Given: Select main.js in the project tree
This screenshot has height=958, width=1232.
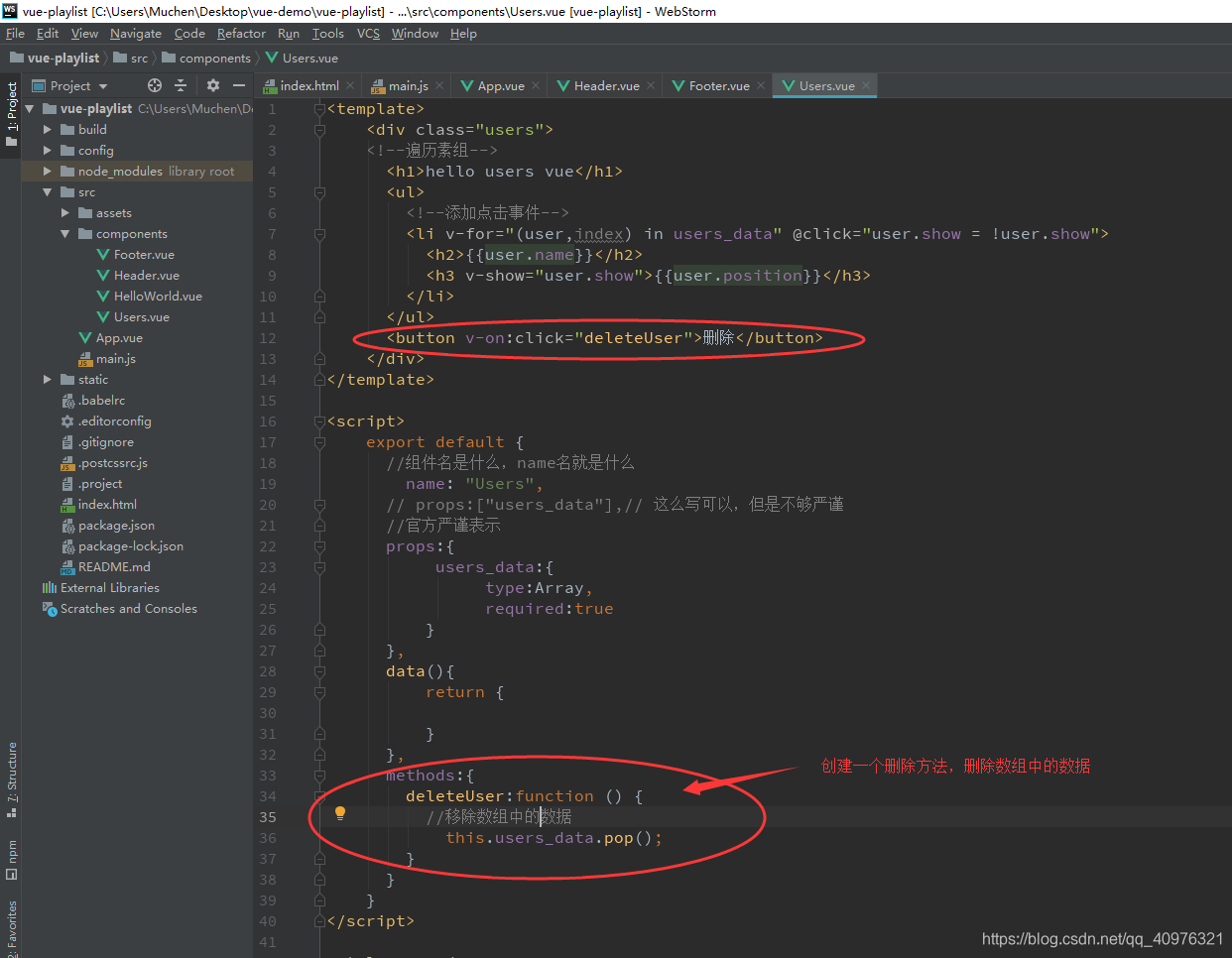Looking at the screenshot, I should (116, 359).
